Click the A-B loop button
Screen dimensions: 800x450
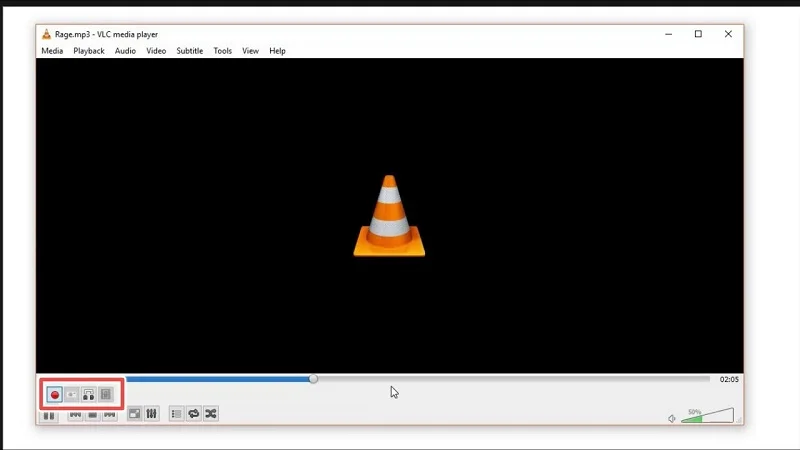click(89, 395)
